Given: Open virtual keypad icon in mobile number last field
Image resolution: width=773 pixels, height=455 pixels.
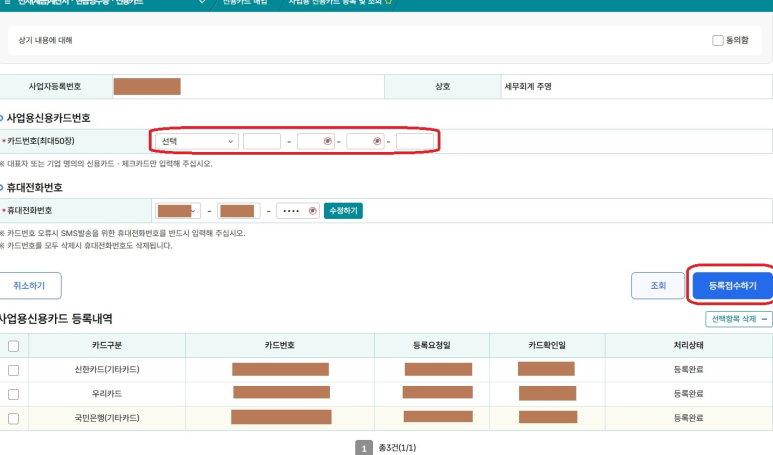Looking at the screenshot, I should point(313,211).
